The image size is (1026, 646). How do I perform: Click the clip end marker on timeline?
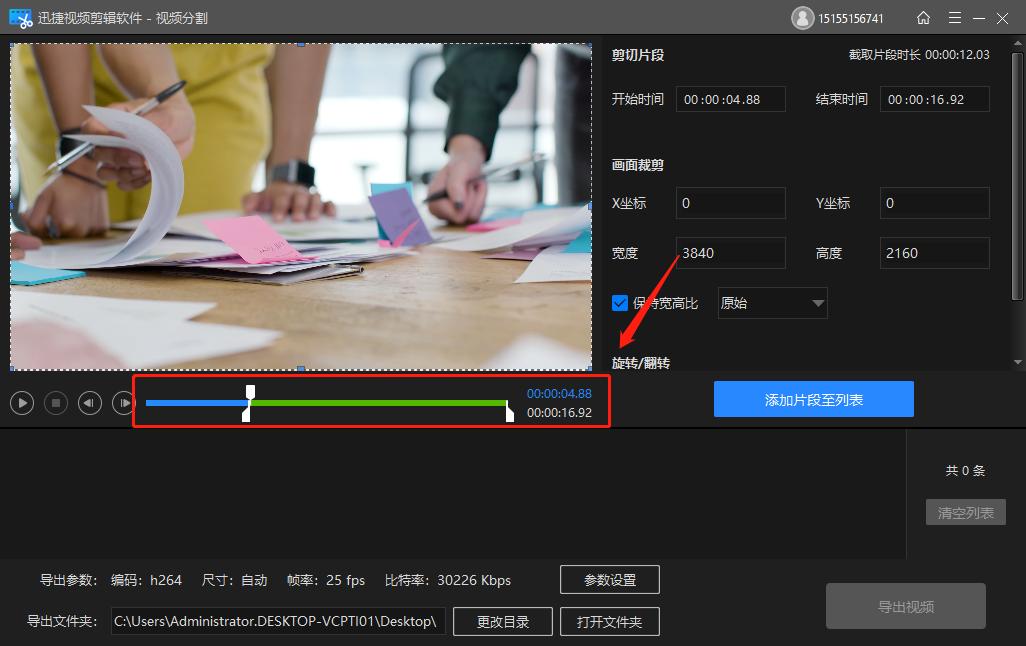point(509,412)
